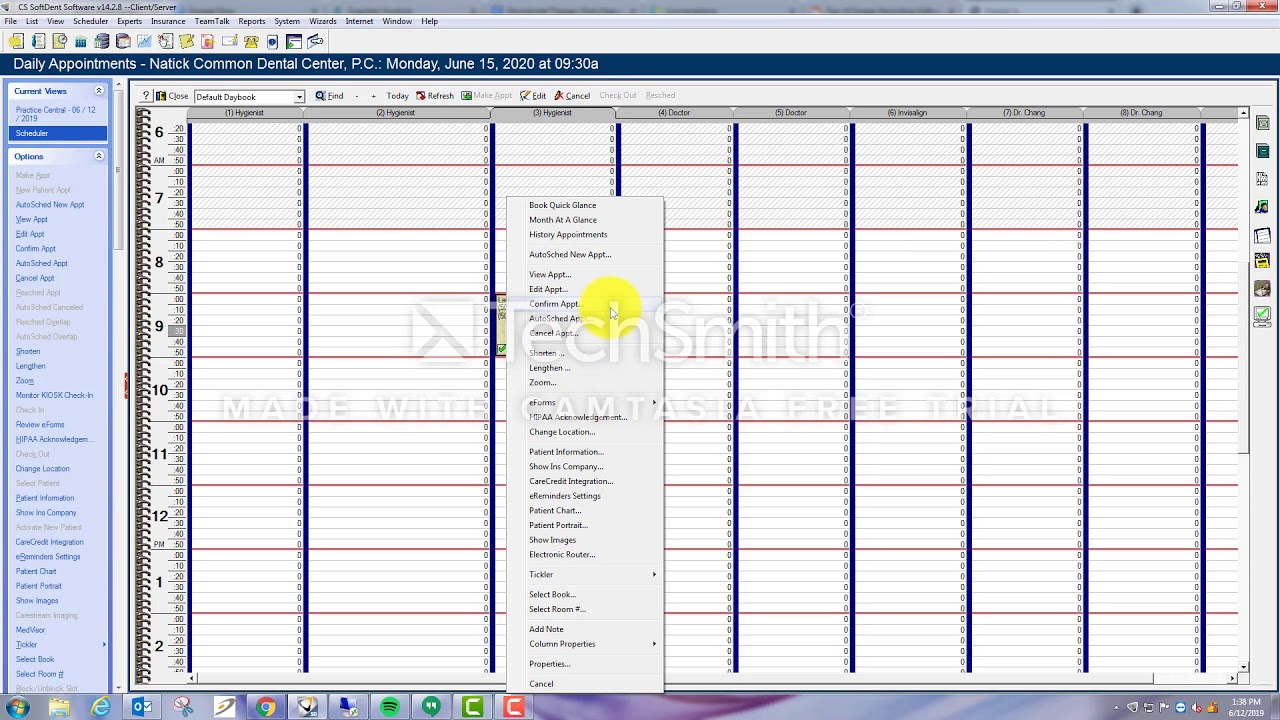Select Scheduler in Current Views
Image resolution: width=1280 pixels, height=720 pixels.
point(58,133)
